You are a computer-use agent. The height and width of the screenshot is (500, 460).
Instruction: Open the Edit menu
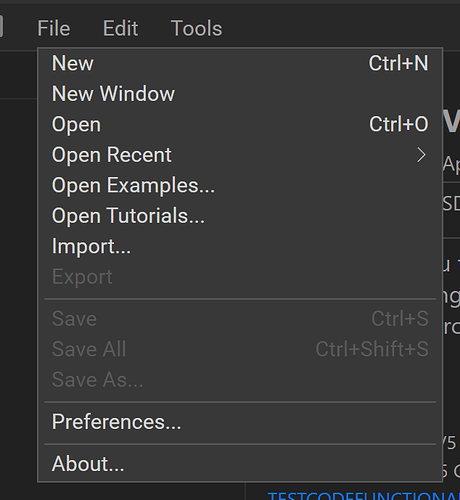tap(120, 28)
